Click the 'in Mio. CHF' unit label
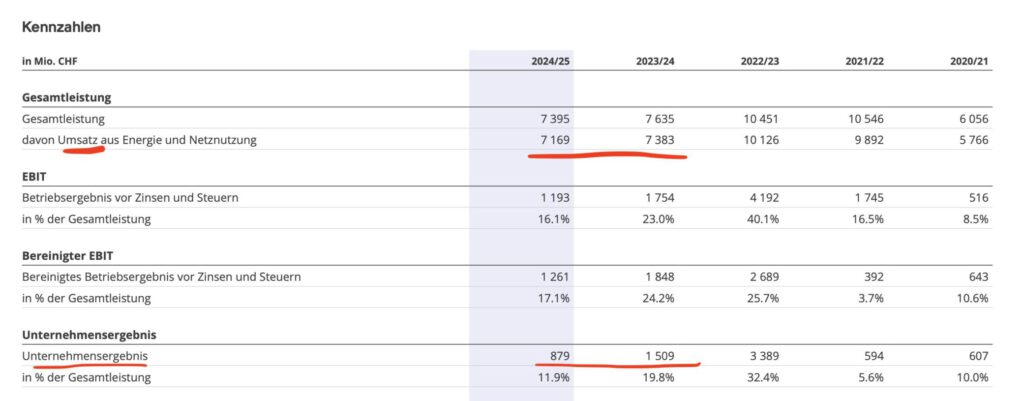The height and width of the screenshot is (401, 1024). coord(48,61)
